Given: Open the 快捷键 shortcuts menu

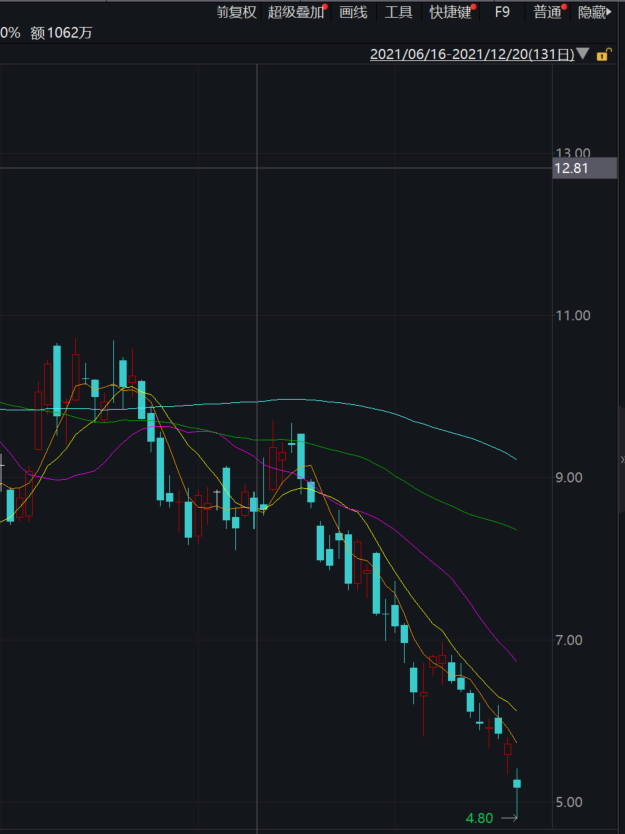Looking at the screenshot, I should click(452, 12).
